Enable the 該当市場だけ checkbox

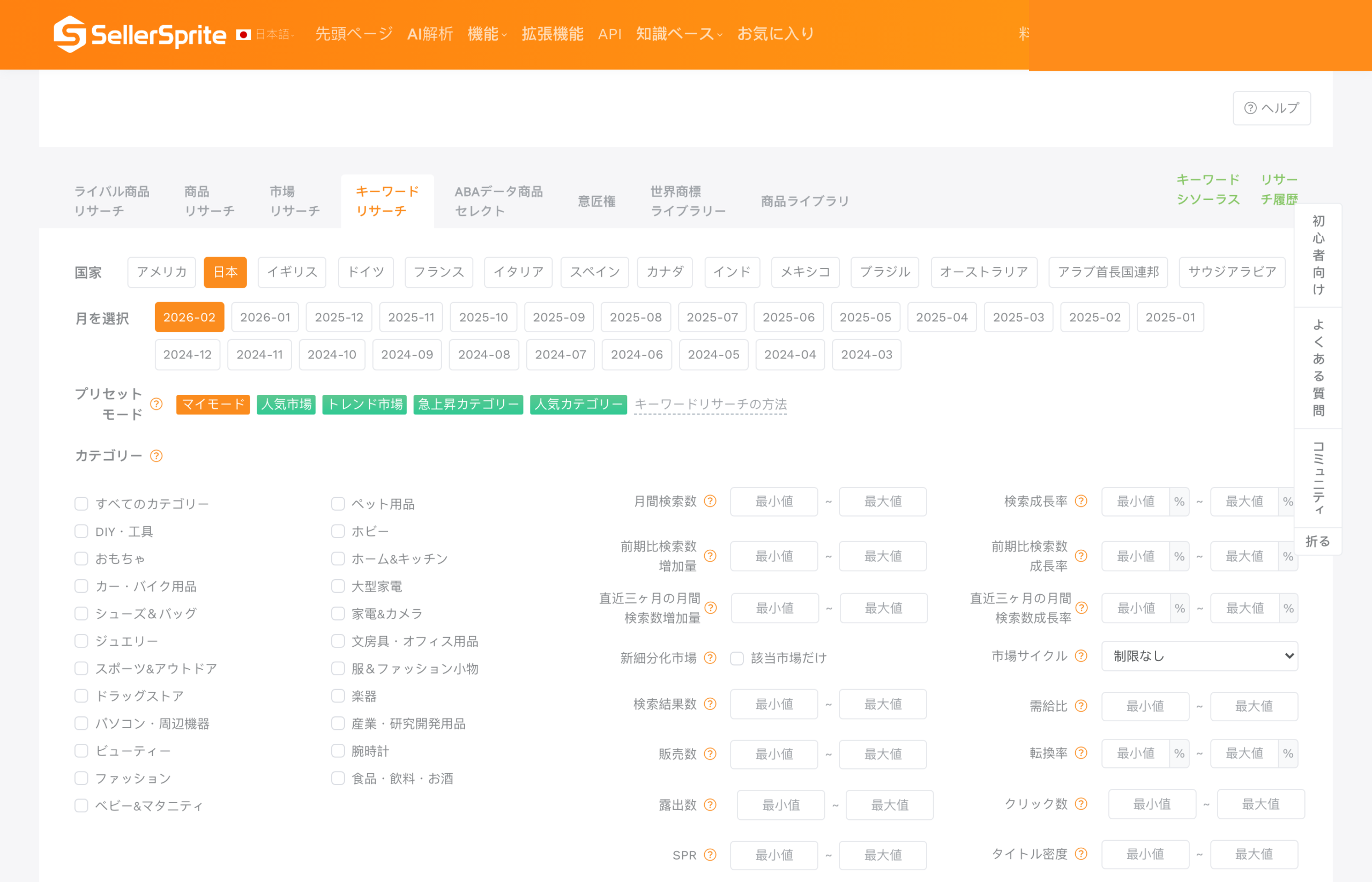coord(736,658)
